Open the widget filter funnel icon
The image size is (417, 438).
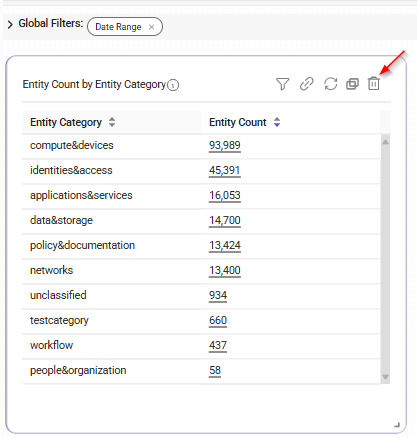point(282,84)
